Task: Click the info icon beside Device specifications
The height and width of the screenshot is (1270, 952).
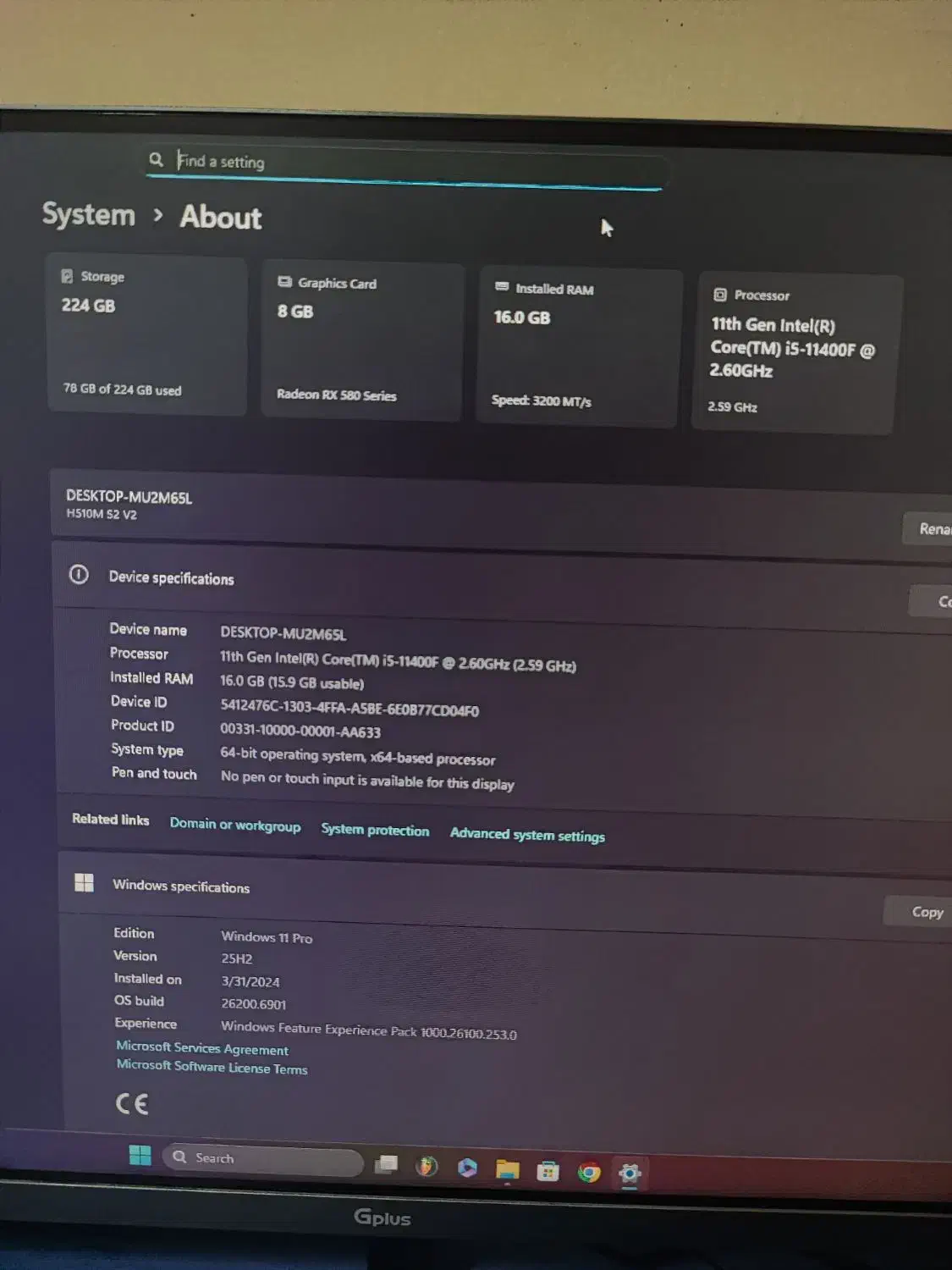Action: click(x=80, y=575)
